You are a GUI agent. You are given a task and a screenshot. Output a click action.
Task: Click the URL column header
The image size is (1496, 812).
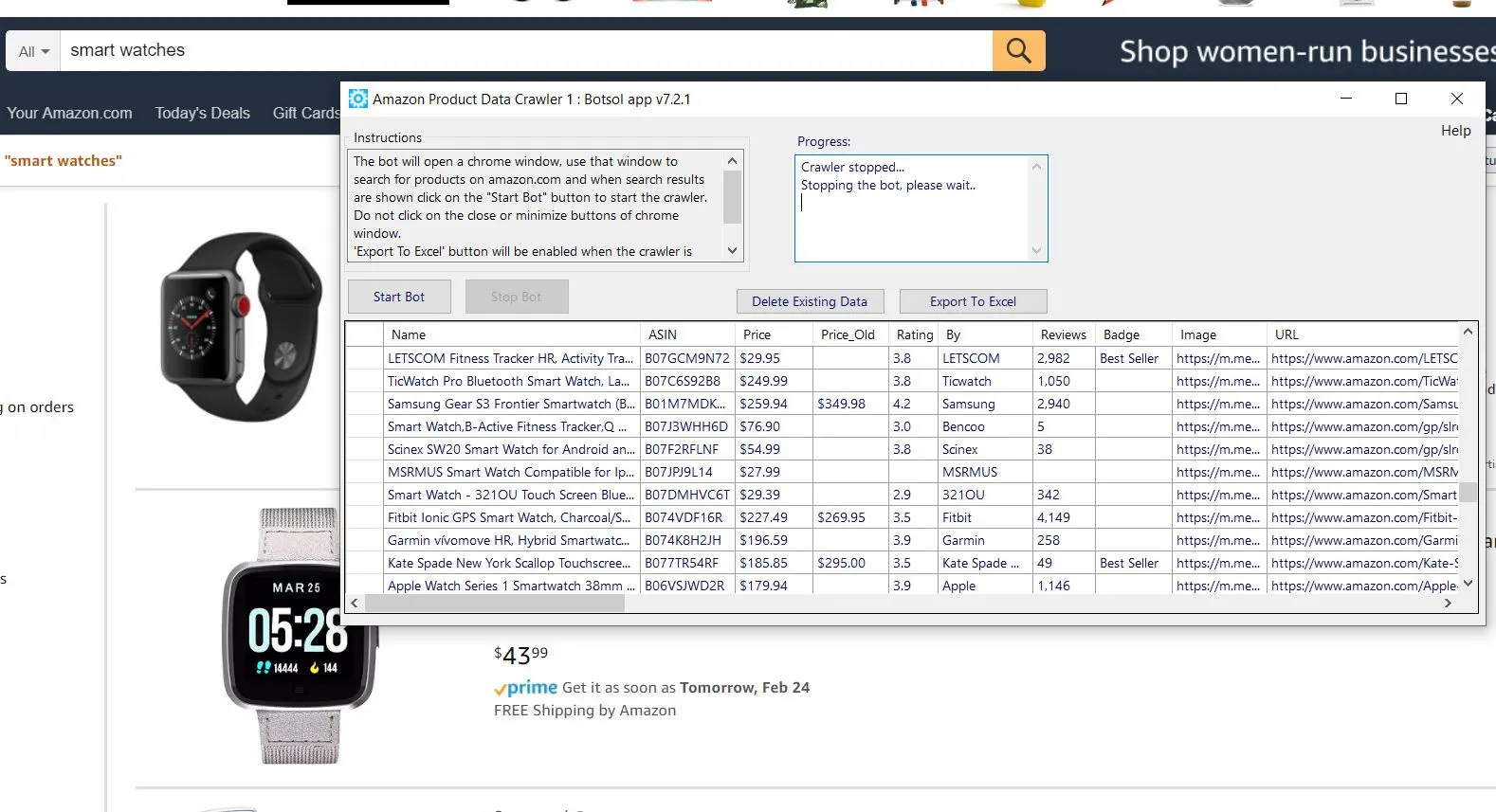click(x=1362, y=334)
